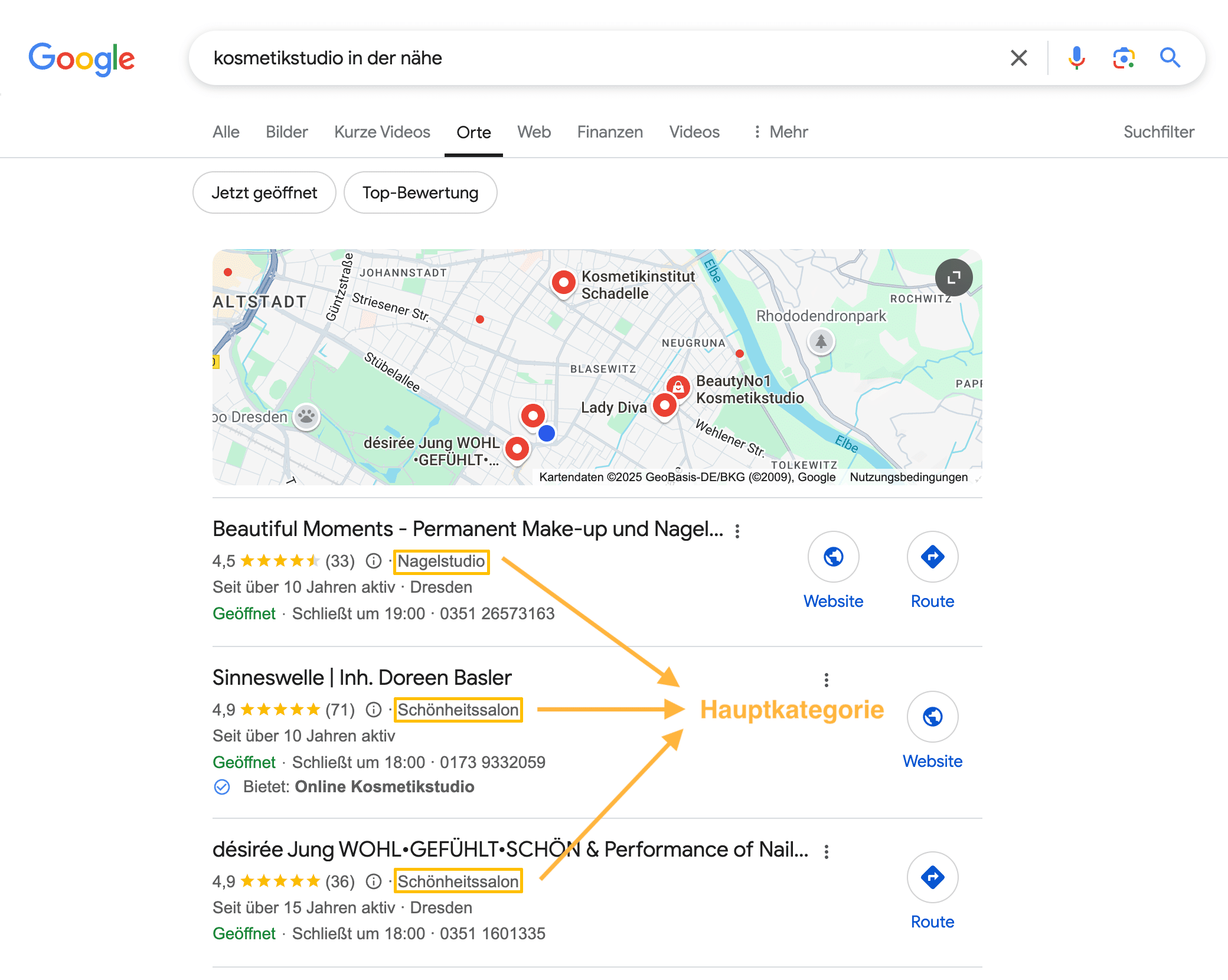Toggle the Jetzt geöffnet filter chip

tap(264, 192)
